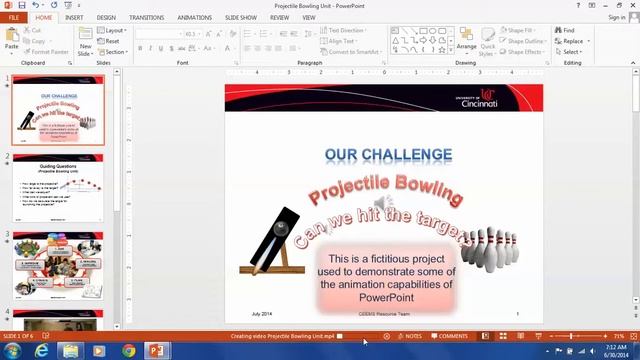Click Text Direction button
The height and width of the screenshot is (360, 640).
pos(343,30)
